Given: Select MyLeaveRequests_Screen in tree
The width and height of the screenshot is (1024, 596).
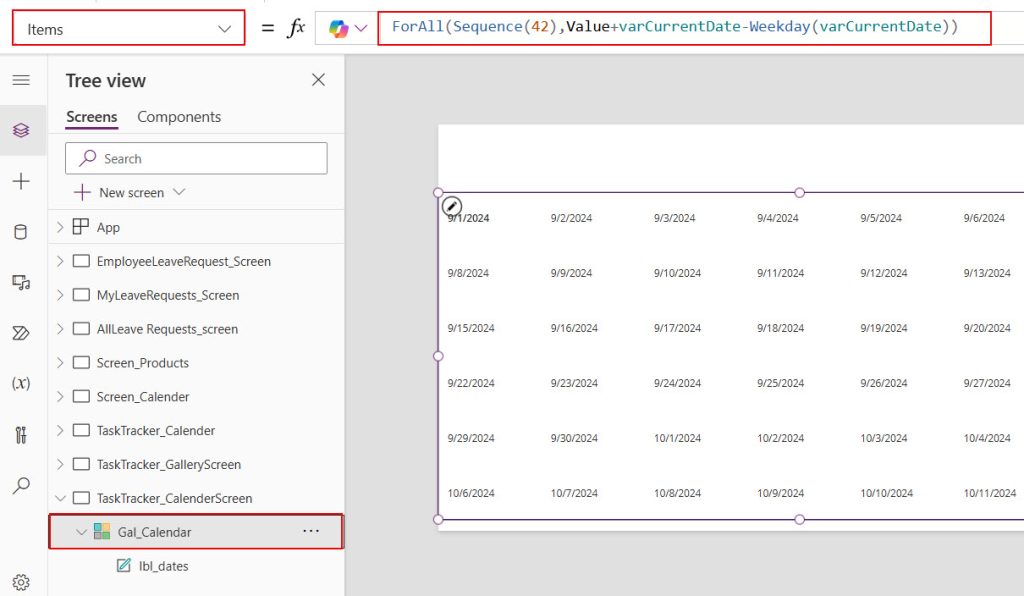Looking at the screenshot, I should tap(168, 295).
